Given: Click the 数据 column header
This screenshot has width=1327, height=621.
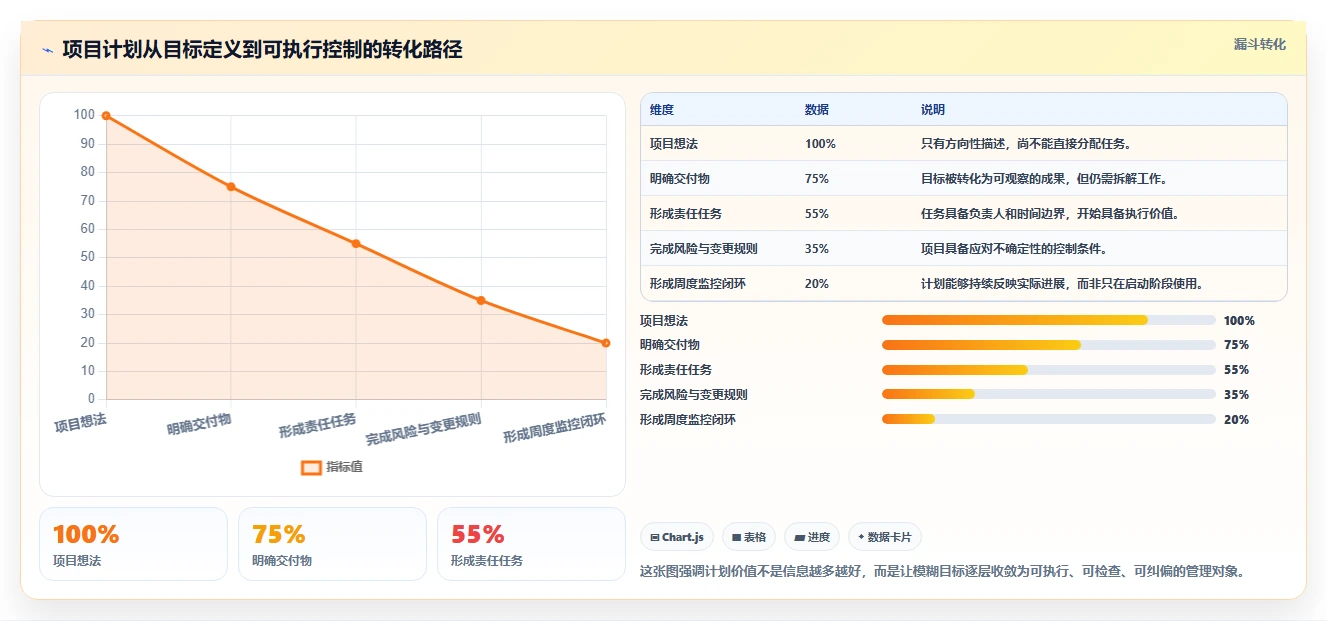Looking at the screenshot, I should tap(817, 110).
